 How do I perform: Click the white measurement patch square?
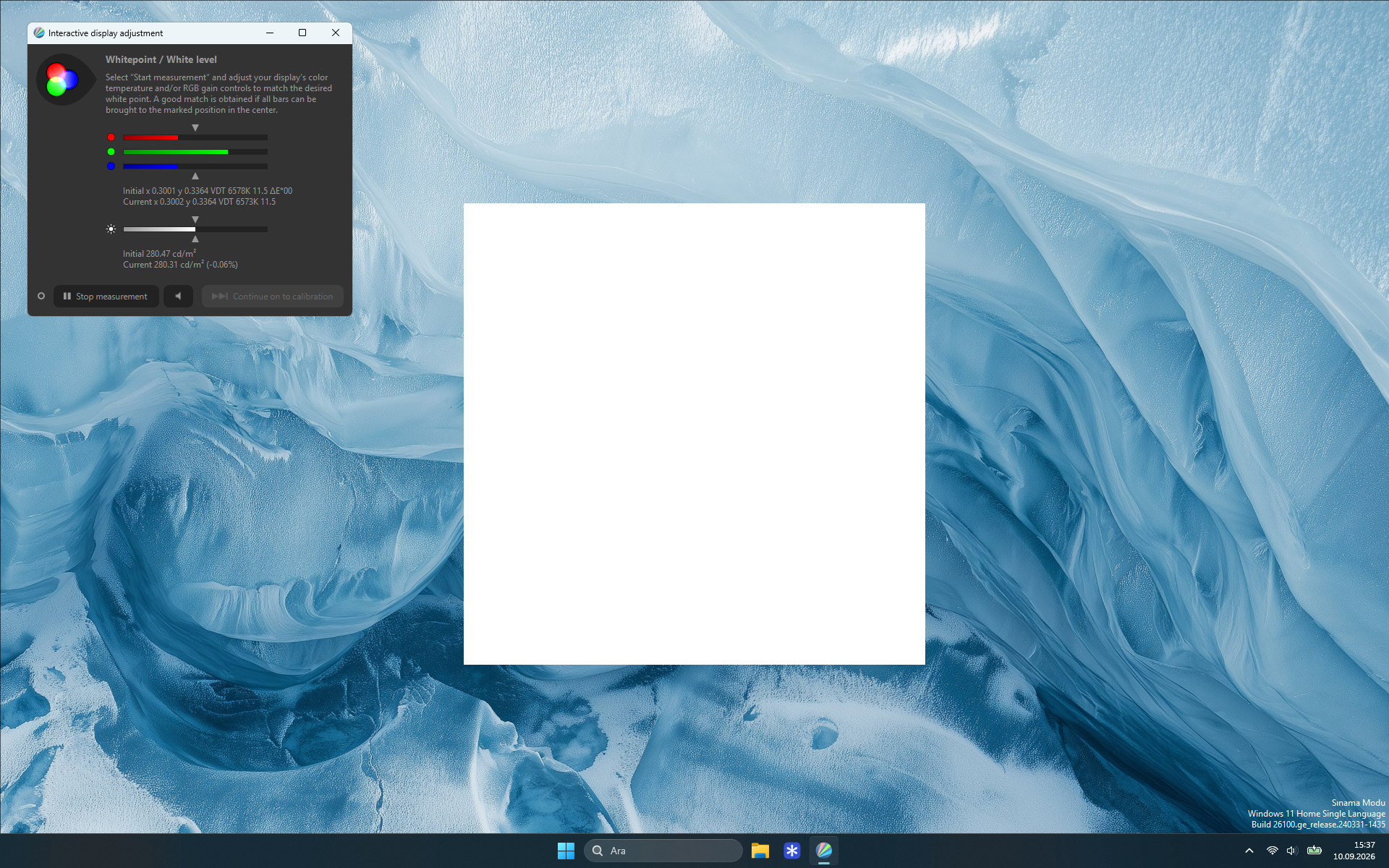[694, 434]
